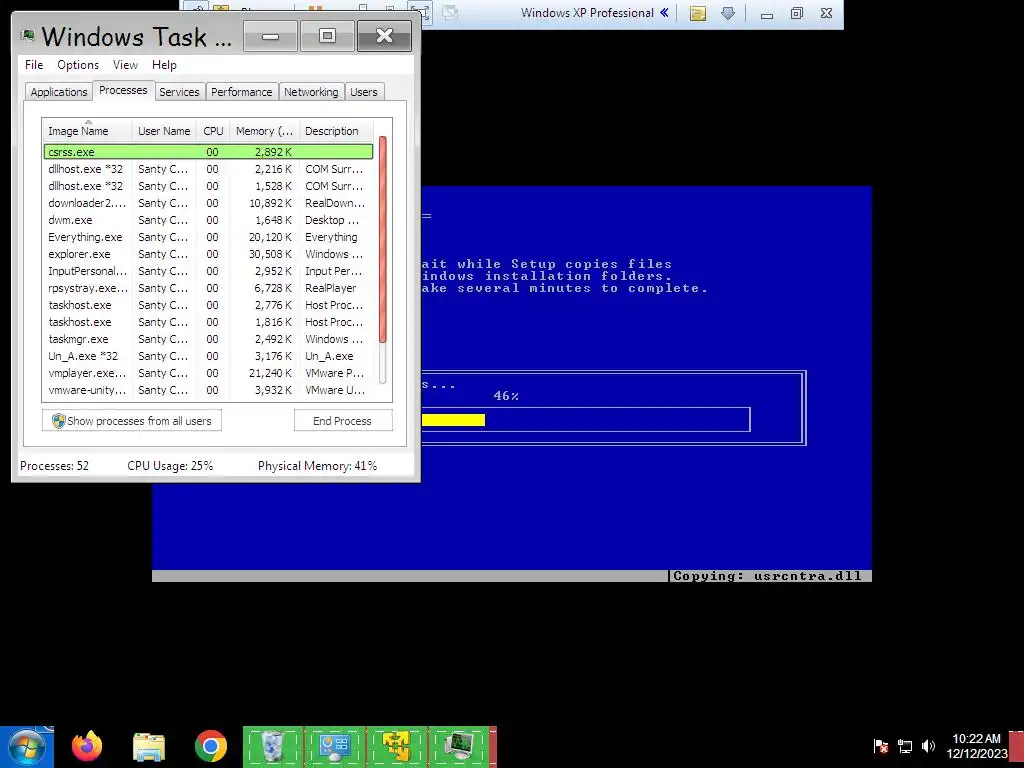
Task: Click the clock showing 10:22 AM
Action: (x=976, y=739)
